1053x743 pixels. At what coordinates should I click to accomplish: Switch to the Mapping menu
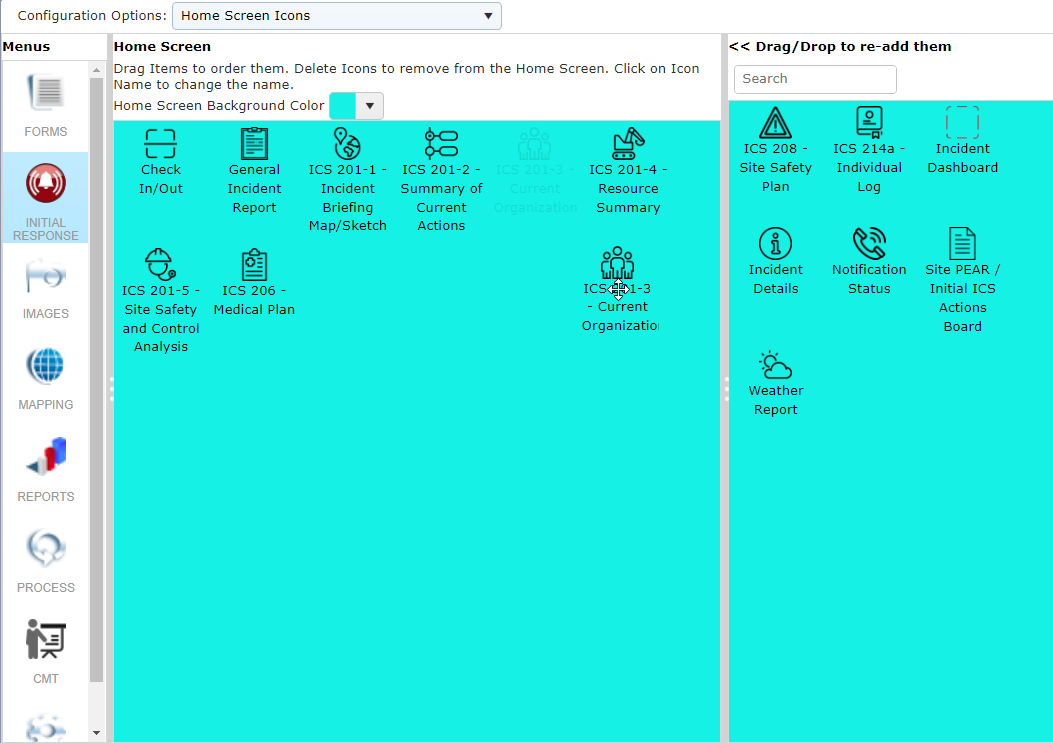pos(46,378)
